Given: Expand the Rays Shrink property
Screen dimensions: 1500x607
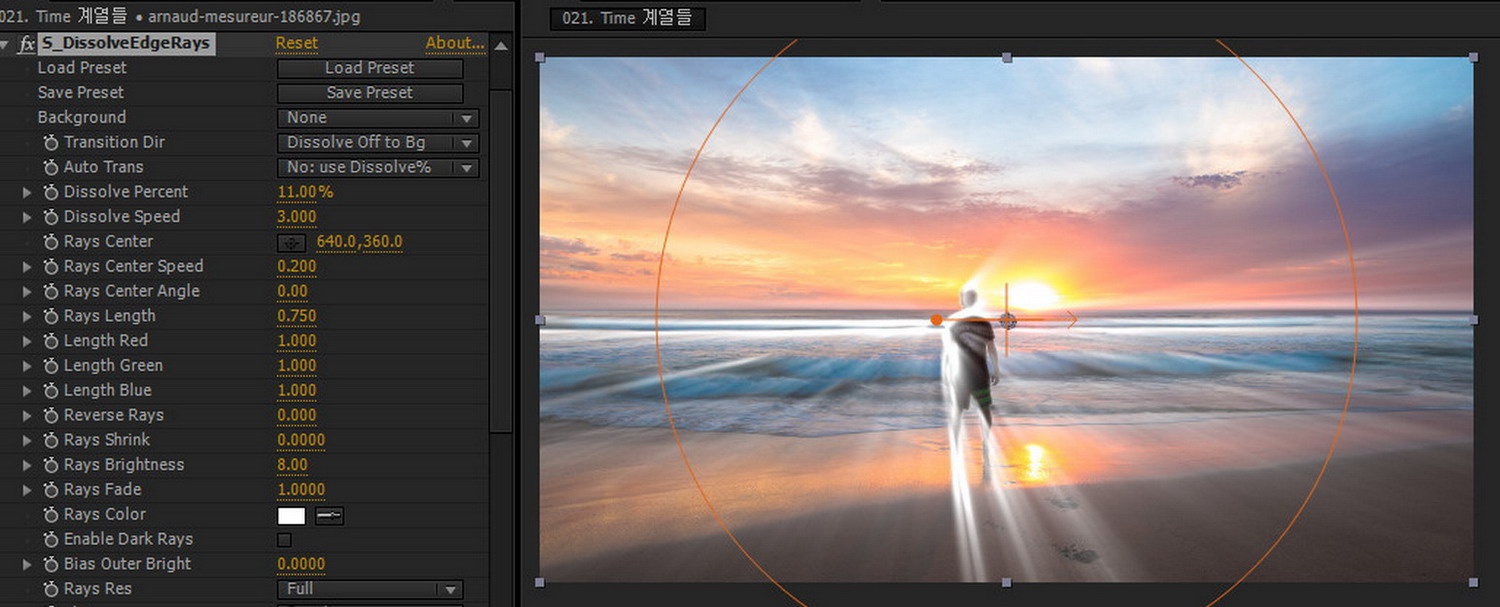Looking at the screenshot, I should [x=27, y=440].
